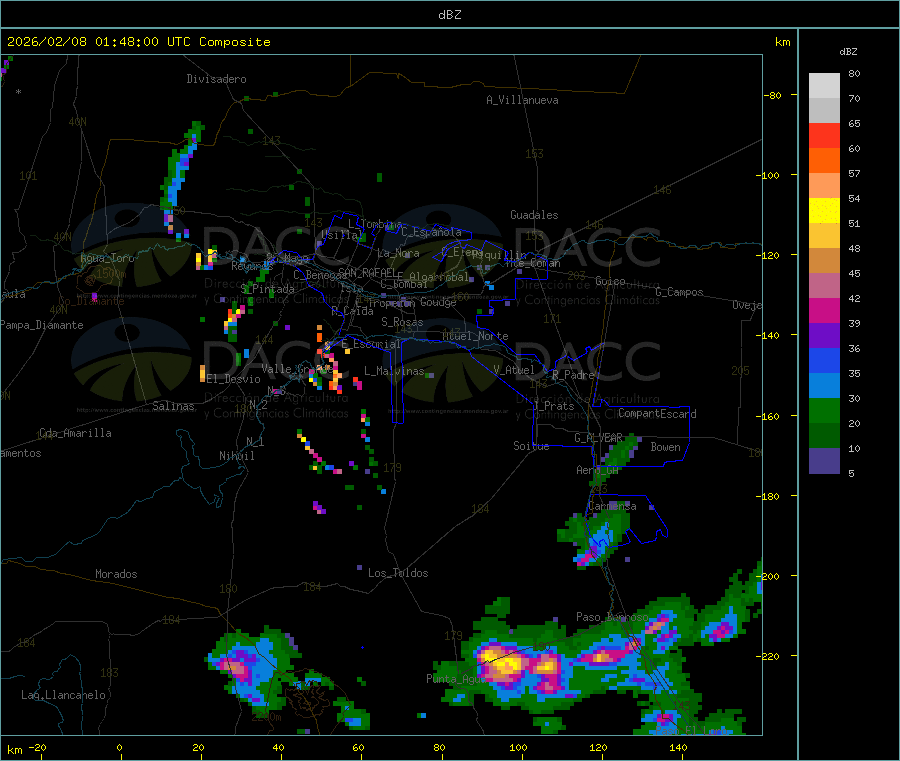Click the gray 65-70 dBZ legend swatch
Viewport: 900px width, 761px height.
[824, 111]
